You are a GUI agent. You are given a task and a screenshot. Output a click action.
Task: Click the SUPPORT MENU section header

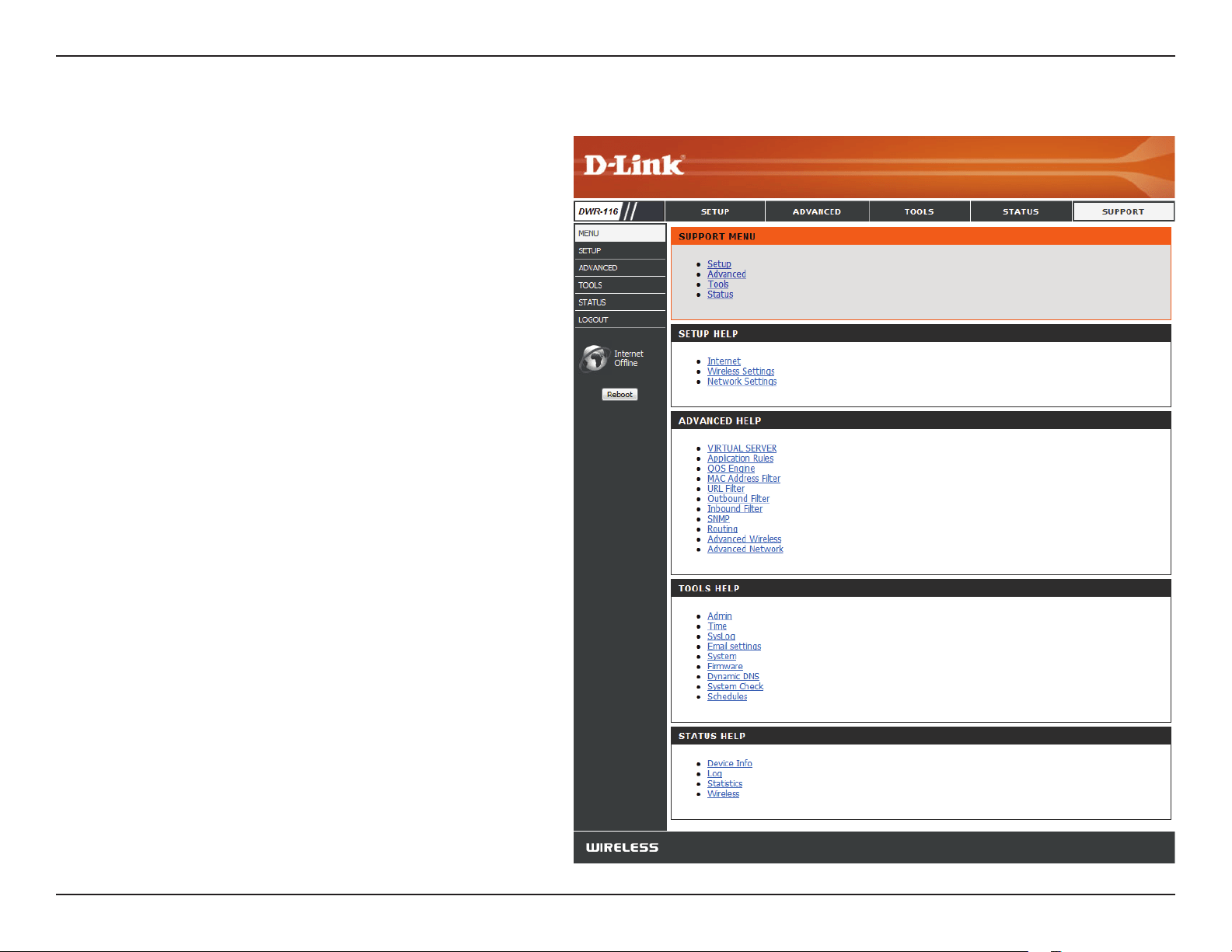tap(920, 236)
